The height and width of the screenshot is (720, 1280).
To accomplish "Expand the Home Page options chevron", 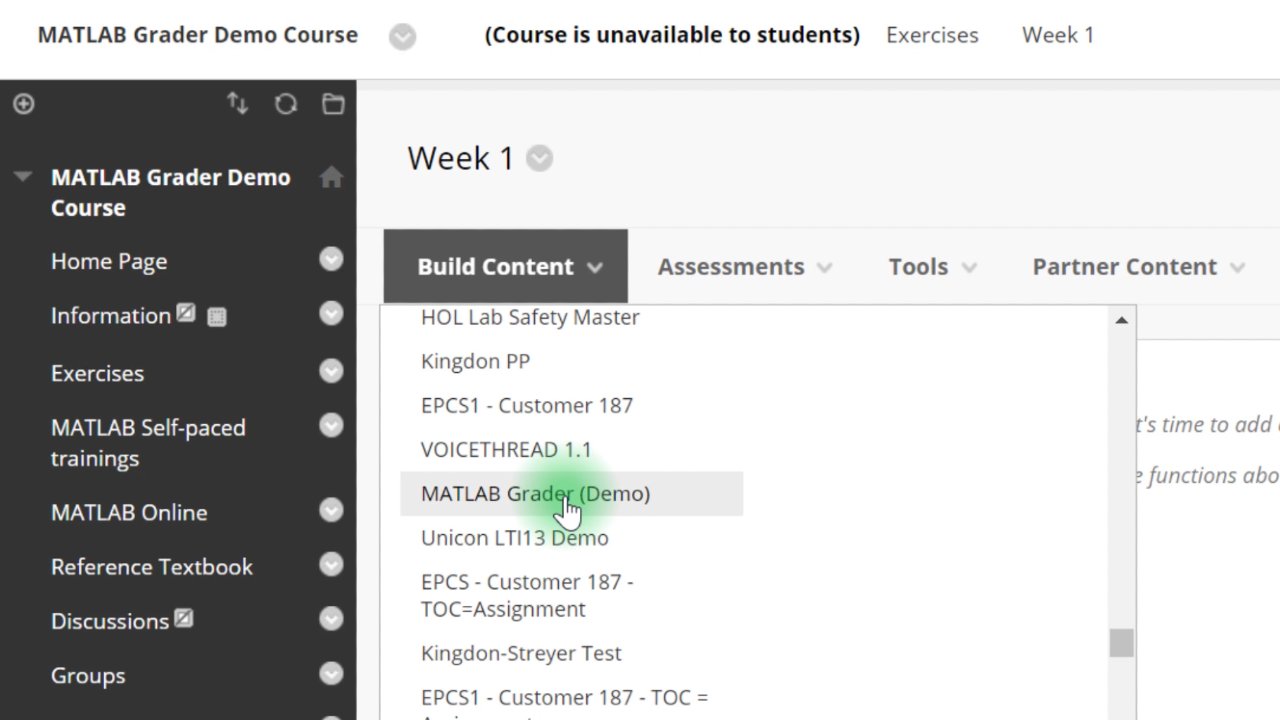I will (331, 259).
